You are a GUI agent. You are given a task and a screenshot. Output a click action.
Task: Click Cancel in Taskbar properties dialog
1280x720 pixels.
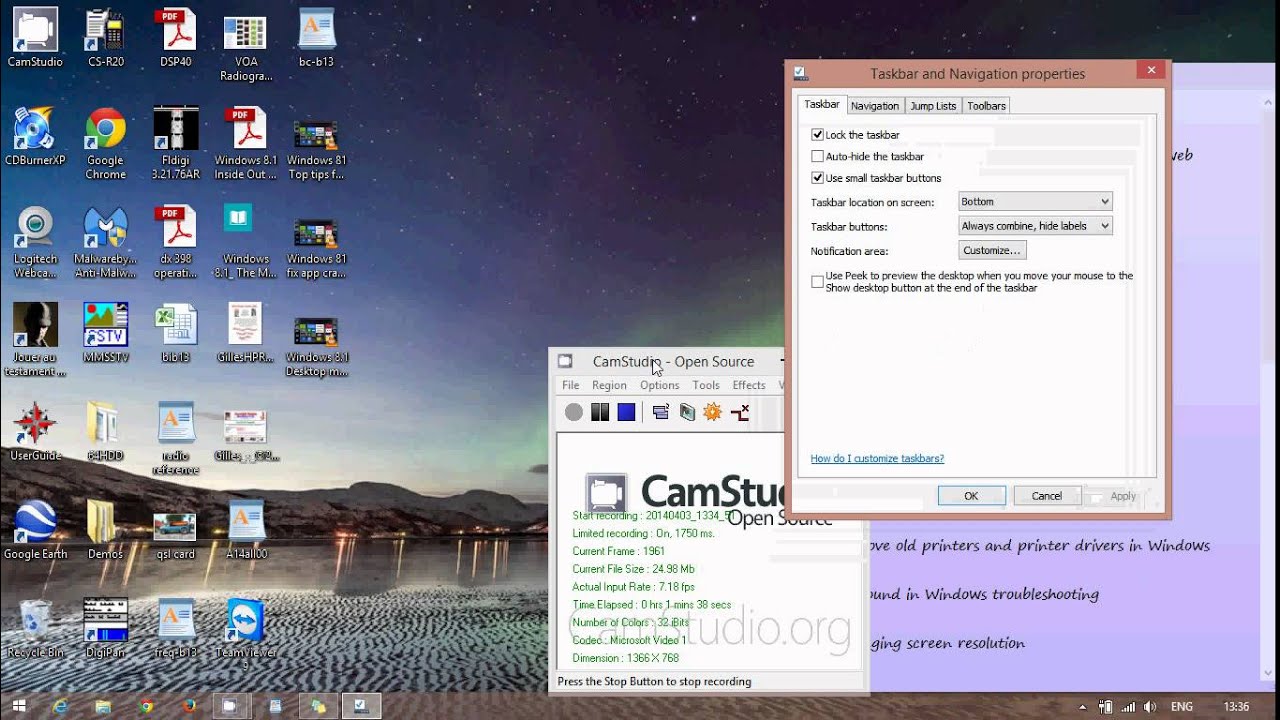[1047, 495]
